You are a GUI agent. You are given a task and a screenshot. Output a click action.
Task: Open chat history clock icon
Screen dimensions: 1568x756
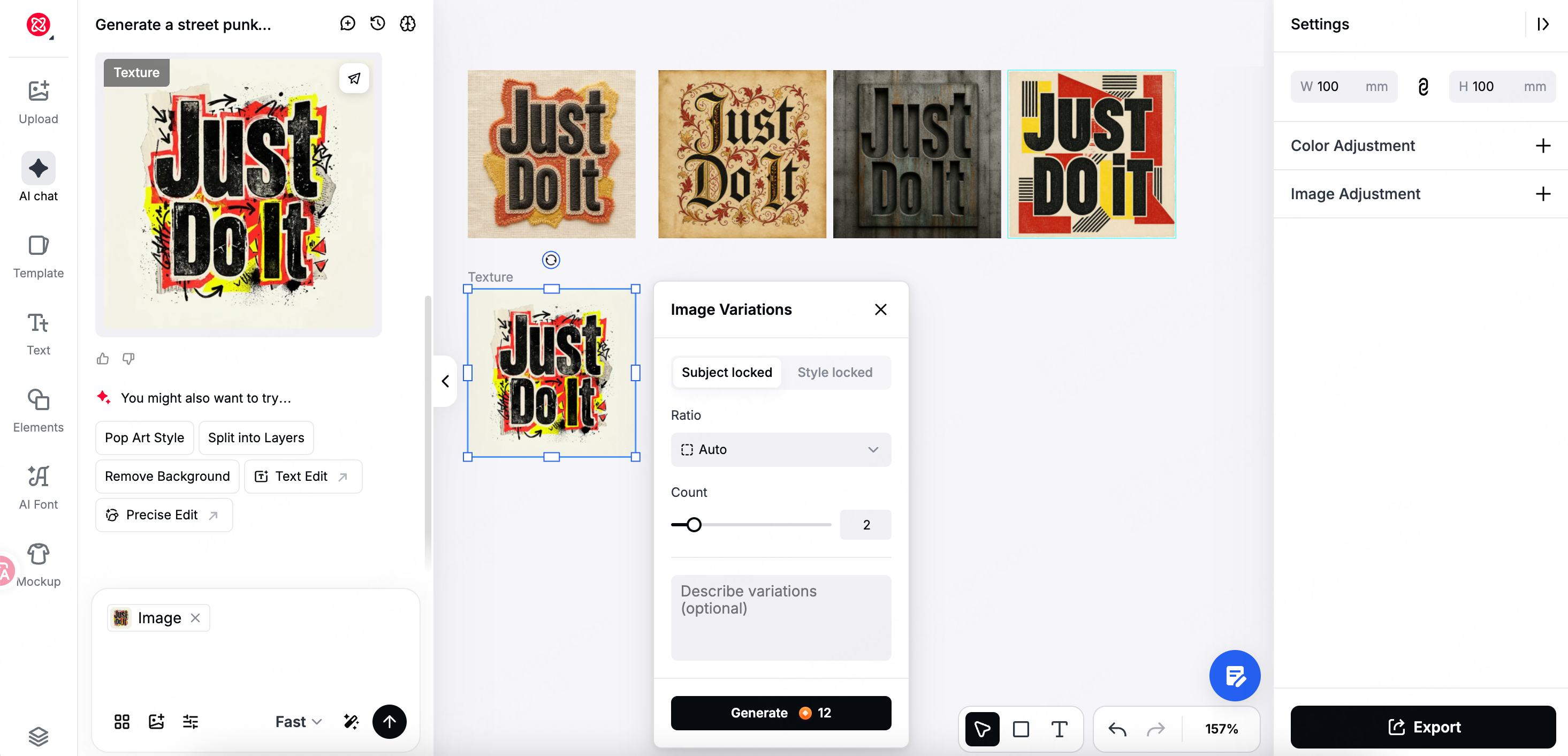coord(378,24)
